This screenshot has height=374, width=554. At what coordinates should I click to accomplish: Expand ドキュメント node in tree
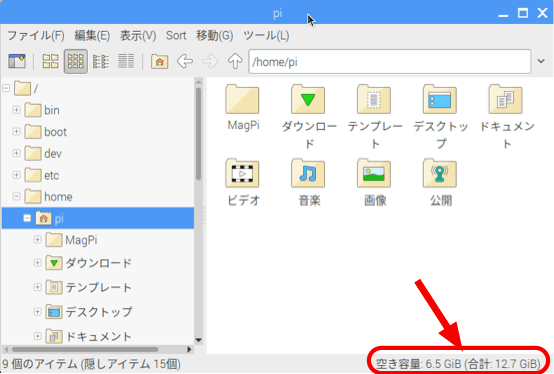[37, 336]
